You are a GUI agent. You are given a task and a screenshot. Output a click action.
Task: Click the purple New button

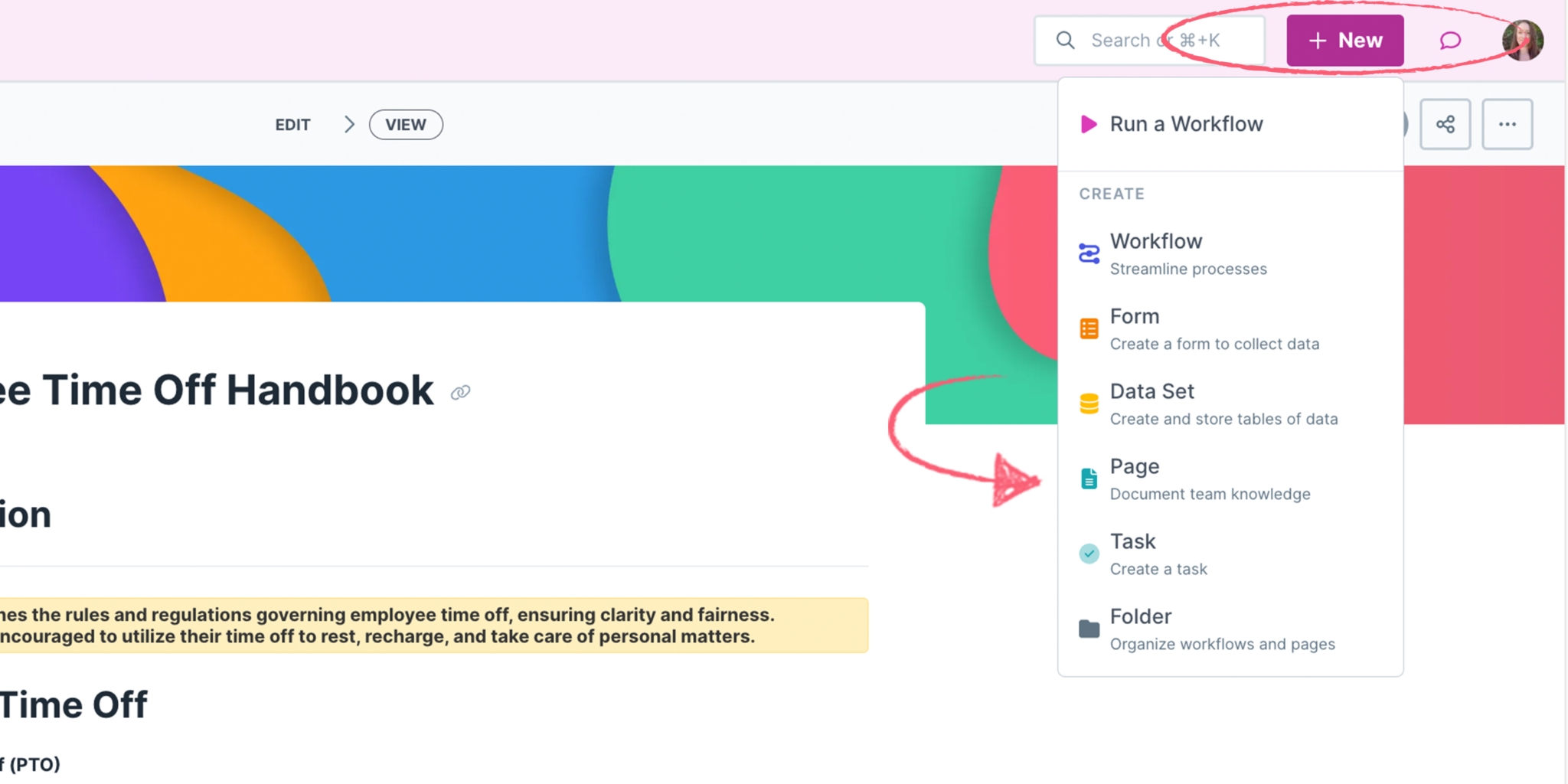pyautogui.click(x=1345, y=41)
